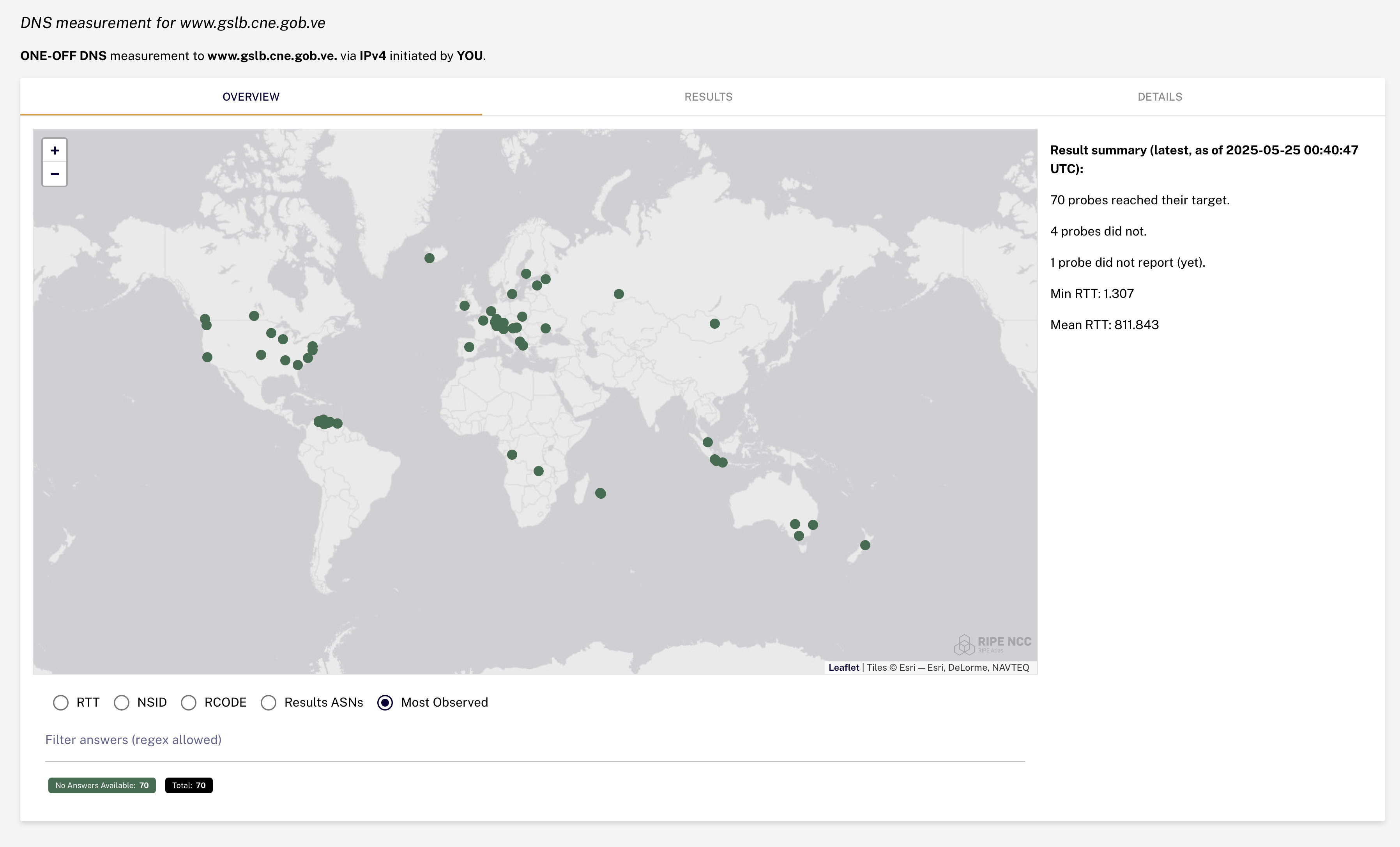Click '4 probes did not.' text
Screen dimensions: 1400x847
point(1098,231)
